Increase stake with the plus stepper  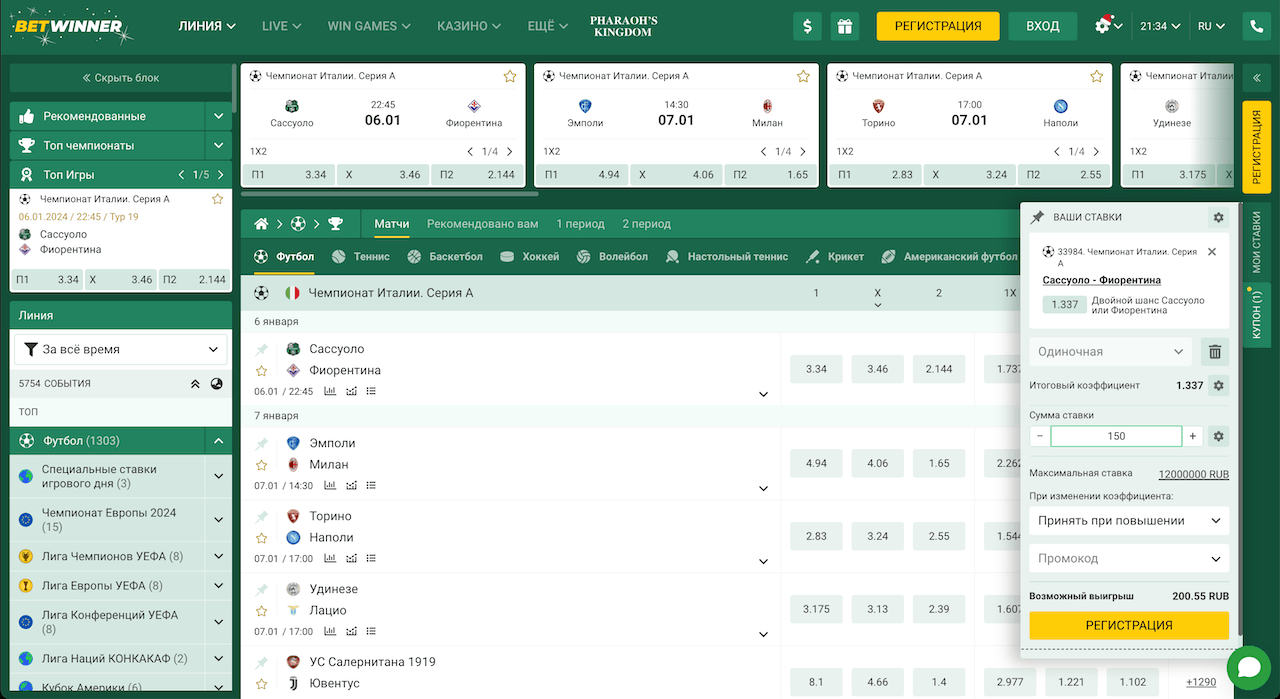click(x=1192, y=436)
